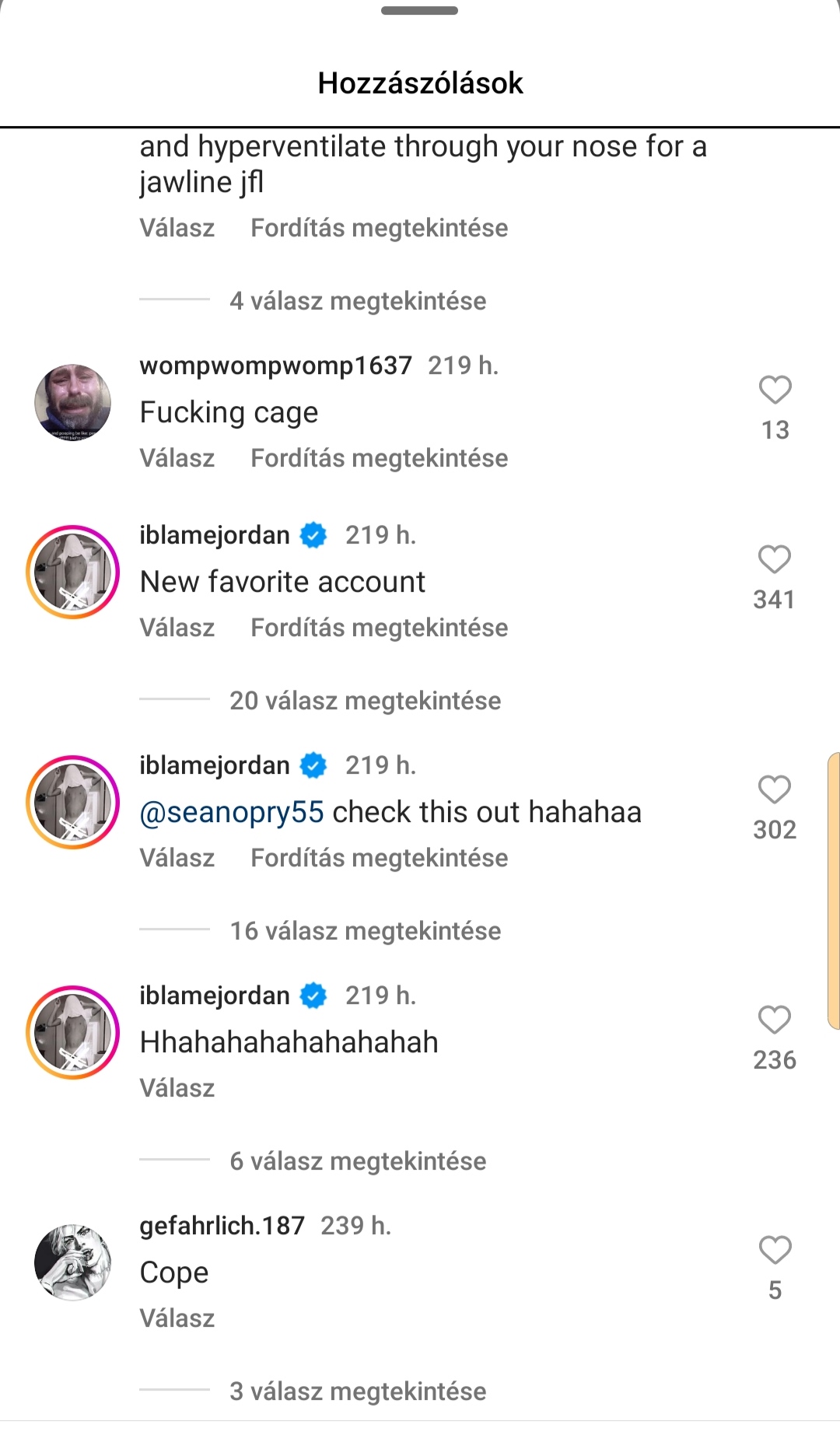Image resolution: width=840 pixels, height=1435 pixels.
Task: Show "3 válasz megtekintése" replies
Action: point(358,1391)
